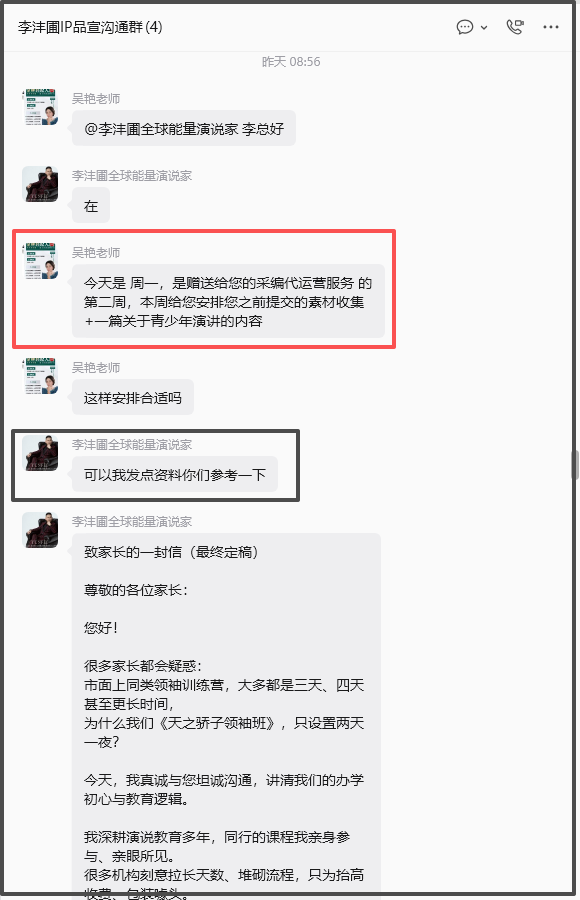
Task: Click the chat scrollbar handle on right edge
Action: coord(574,465)
